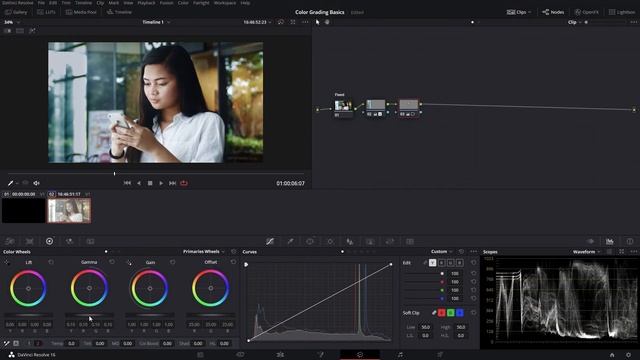Open the File menu
Image resolution: width=640 pixels, height=360 pixels.
click(x=41, y=3)
